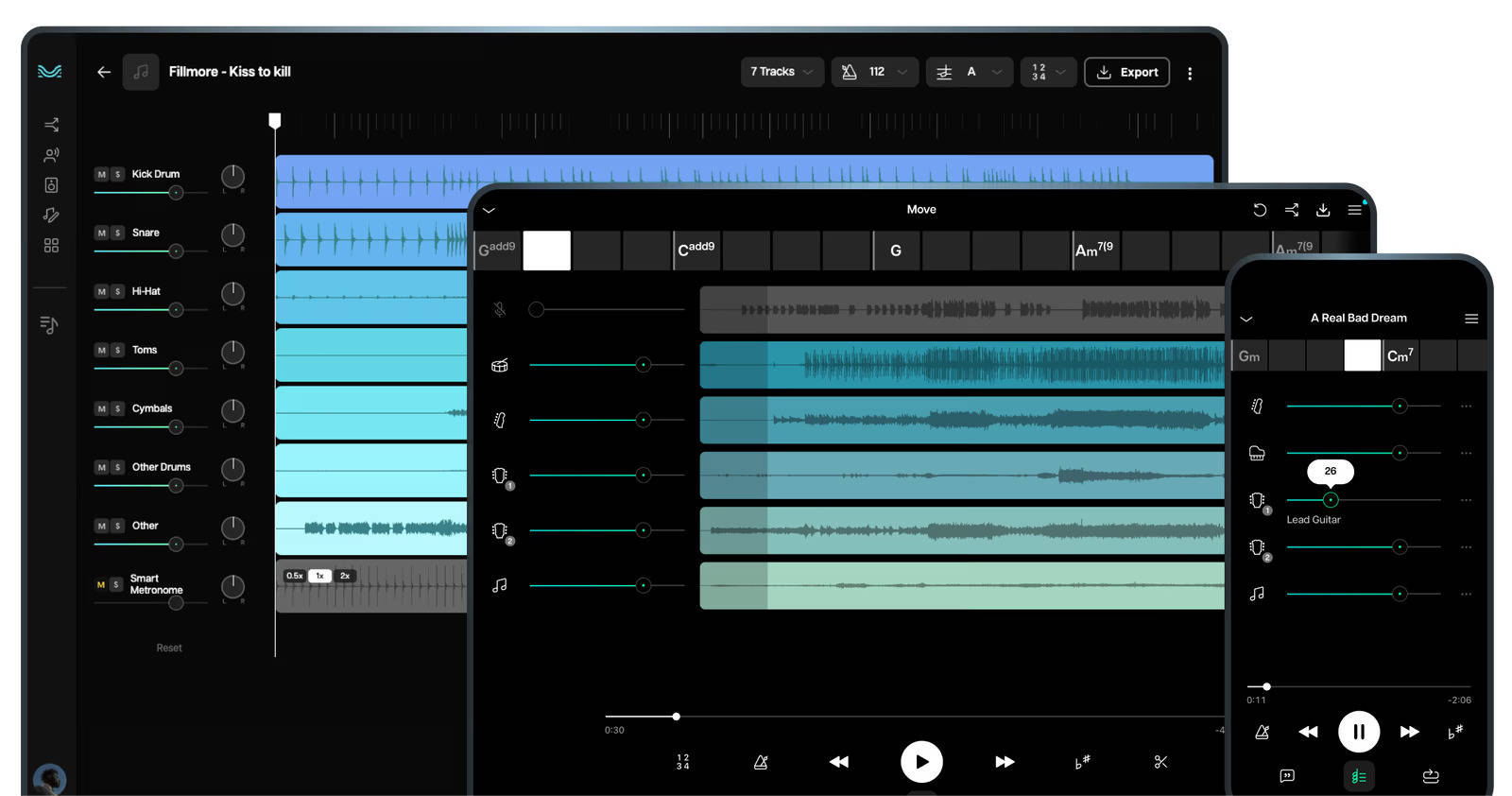Mute the Kick Drum track
The image size is (1512, 796).
point(102,175)
